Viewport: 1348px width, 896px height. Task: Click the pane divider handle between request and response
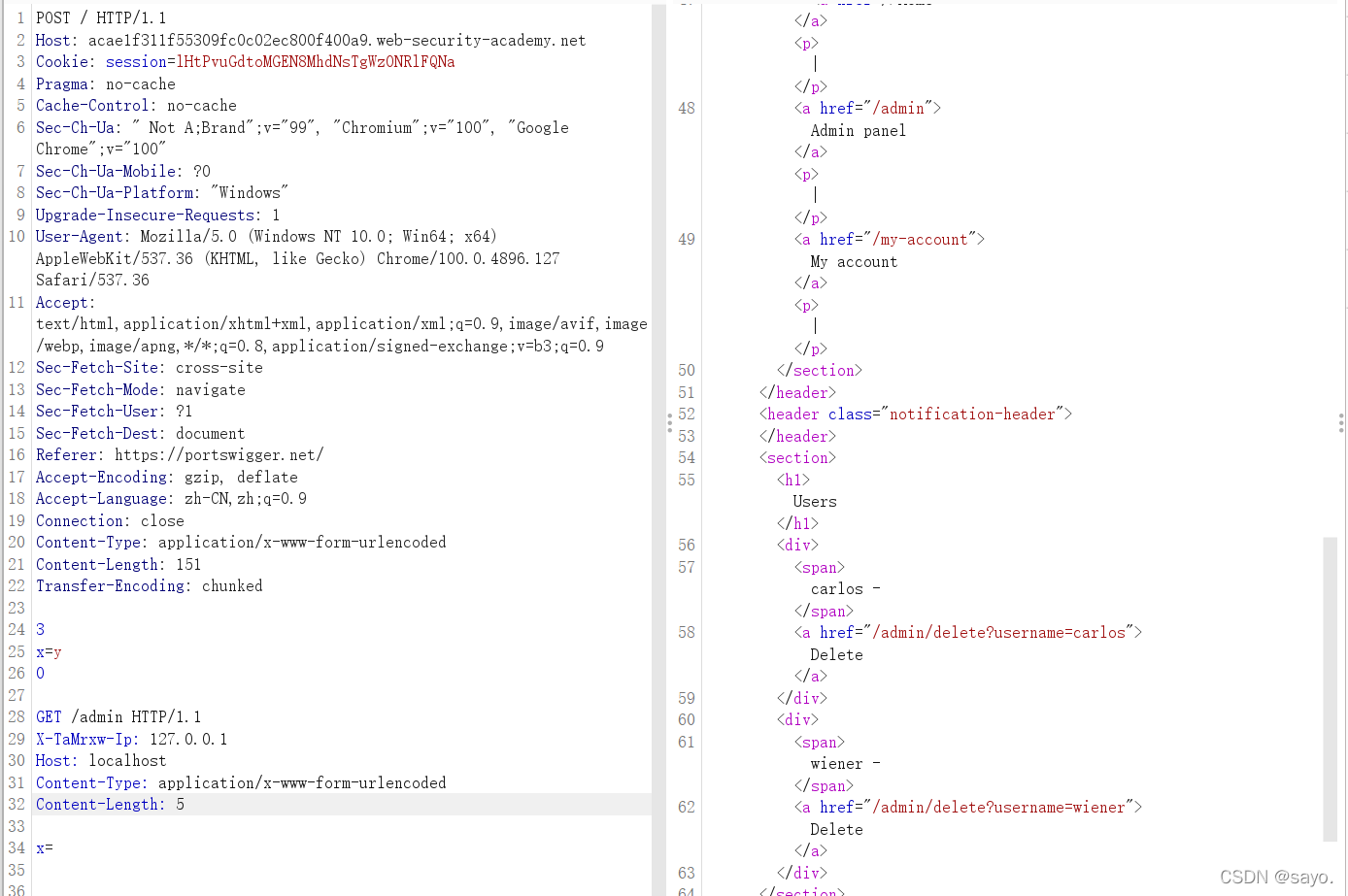point(669,422)
